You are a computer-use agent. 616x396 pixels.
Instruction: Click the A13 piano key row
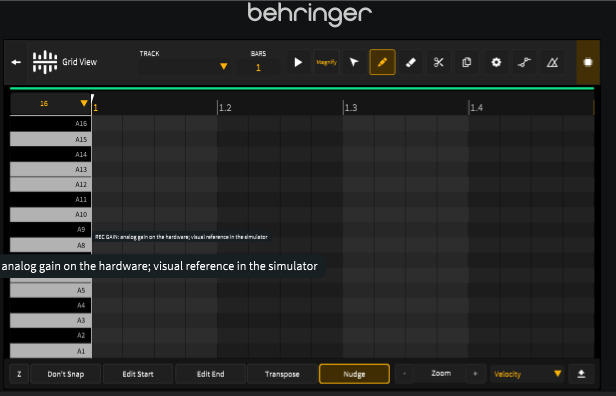coord(50,169)
